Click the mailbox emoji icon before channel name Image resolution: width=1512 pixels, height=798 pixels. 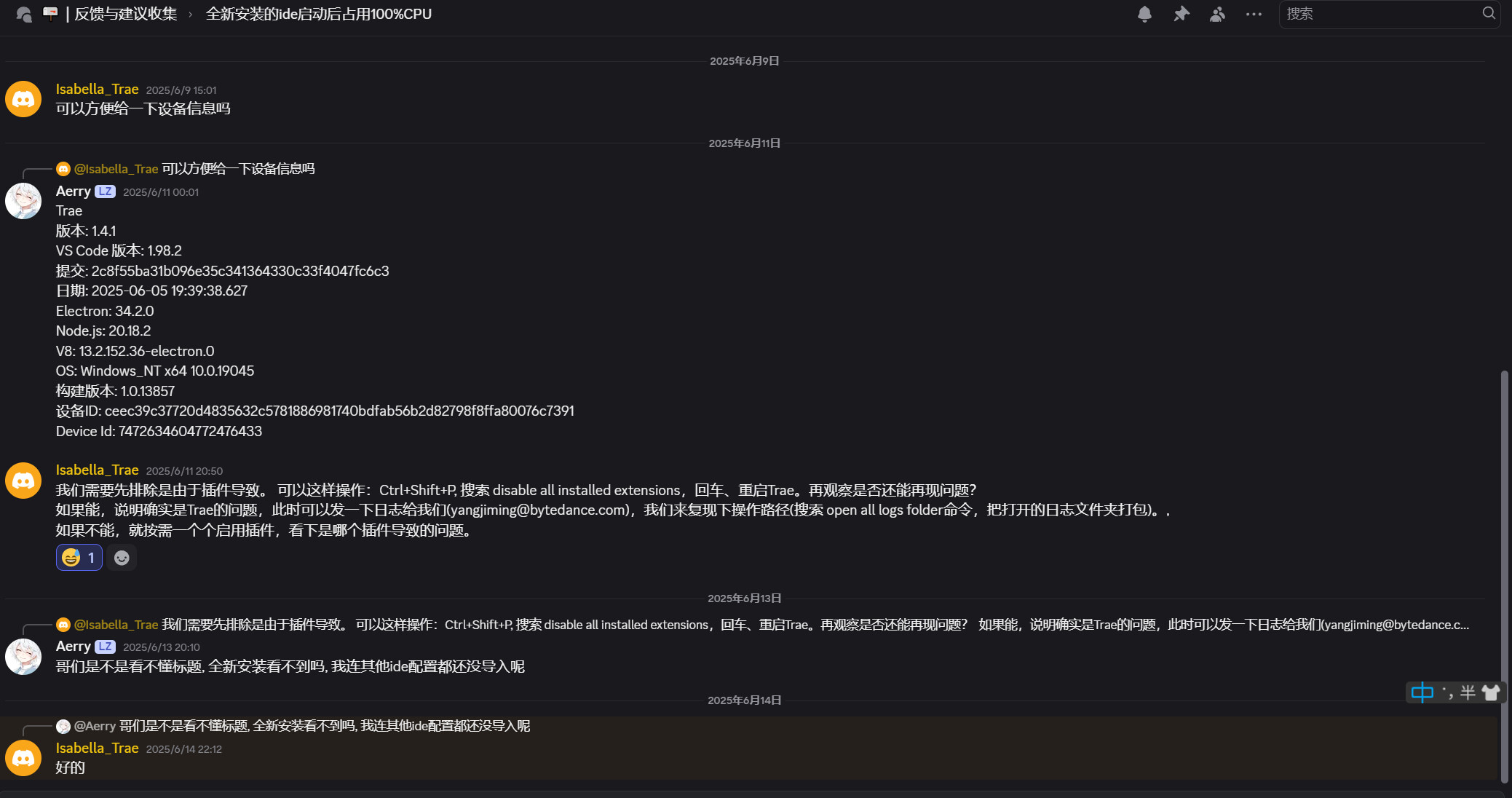[x=50, y=13]
